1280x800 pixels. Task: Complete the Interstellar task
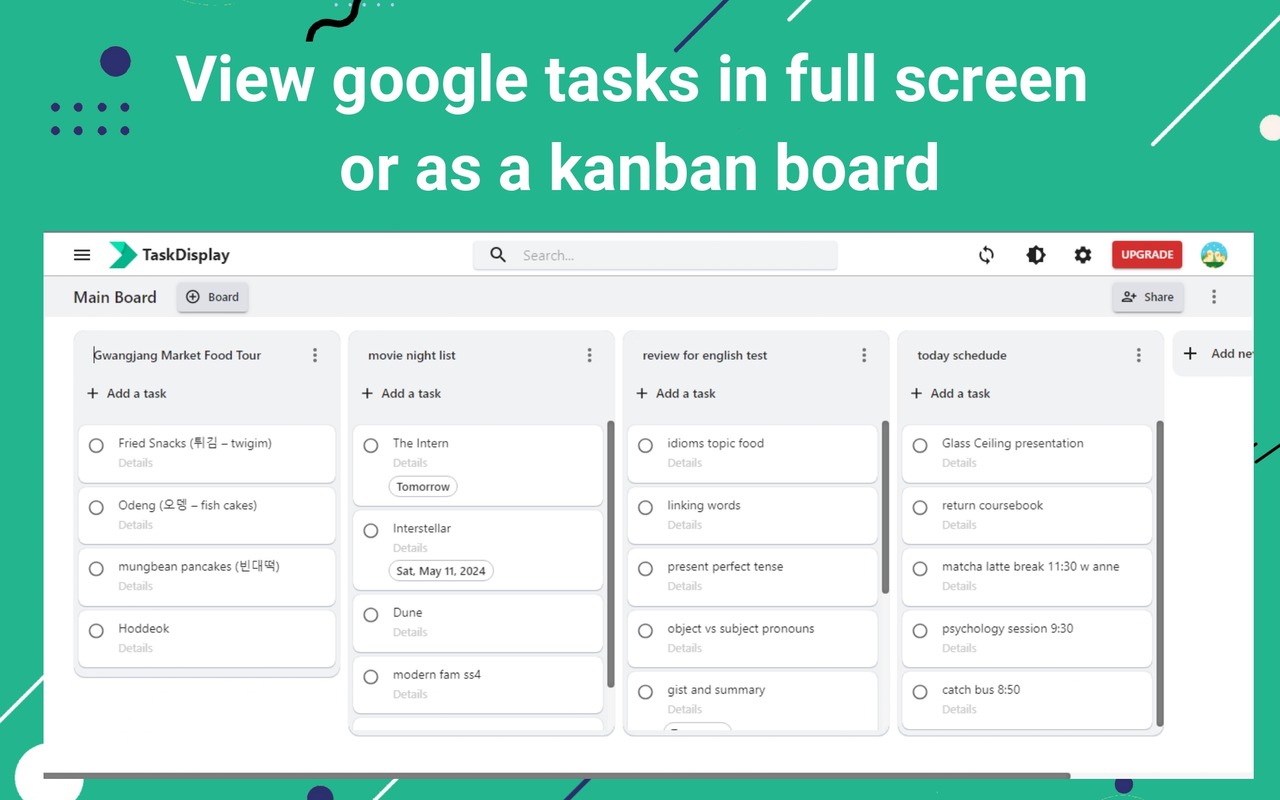[x=371, y=530]
